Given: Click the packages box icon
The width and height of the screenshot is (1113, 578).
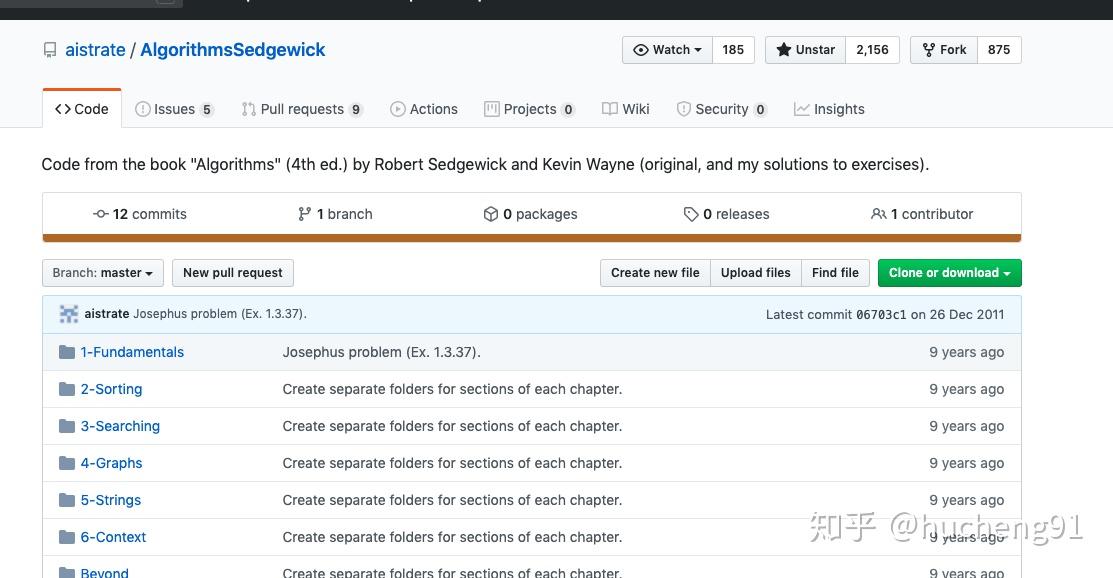Looking at the screenshot, I should tap(491, 214).
